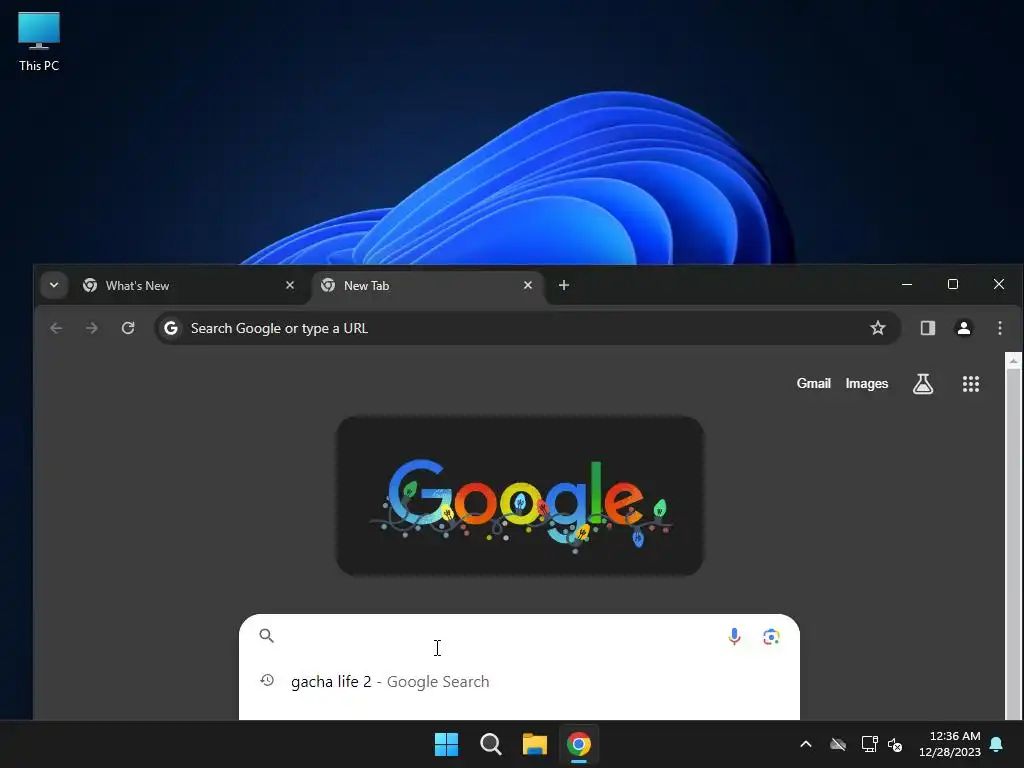The image size is (1024, 768).
Task: Open the Gmail link
Action: (814, 383)
